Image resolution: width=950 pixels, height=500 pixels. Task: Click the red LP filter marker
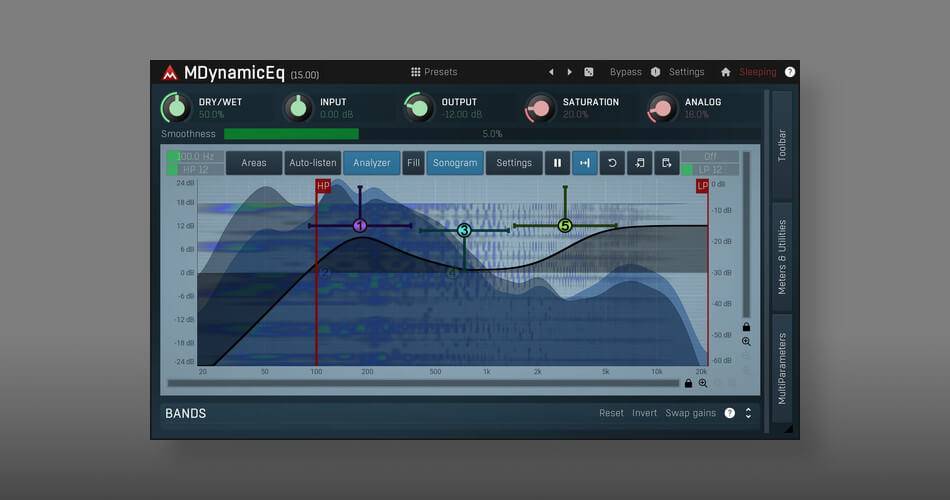tap(702, 185)
